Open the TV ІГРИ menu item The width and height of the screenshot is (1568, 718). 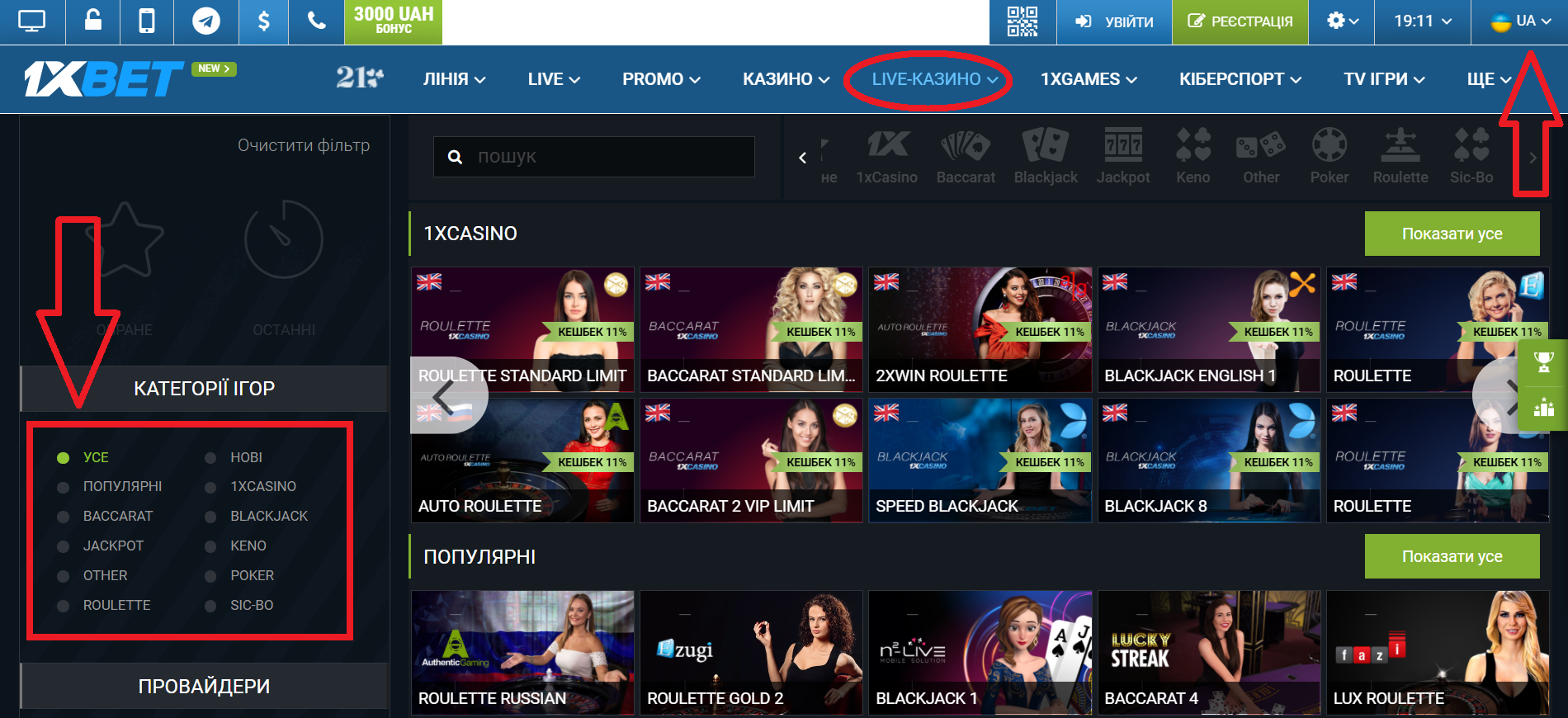pyautogui.click(x=1384, y=79)
